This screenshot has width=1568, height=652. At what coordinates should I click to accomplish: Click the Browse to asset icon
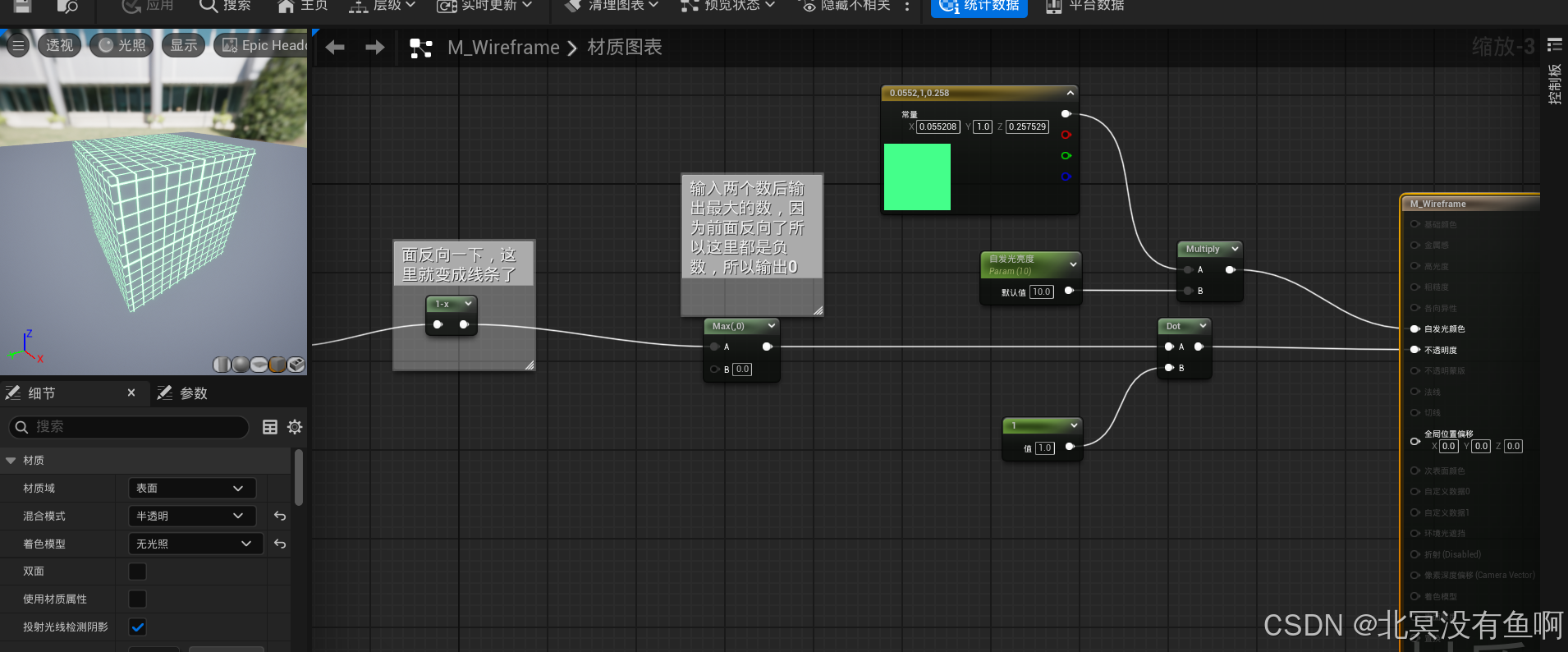point(68,6)
